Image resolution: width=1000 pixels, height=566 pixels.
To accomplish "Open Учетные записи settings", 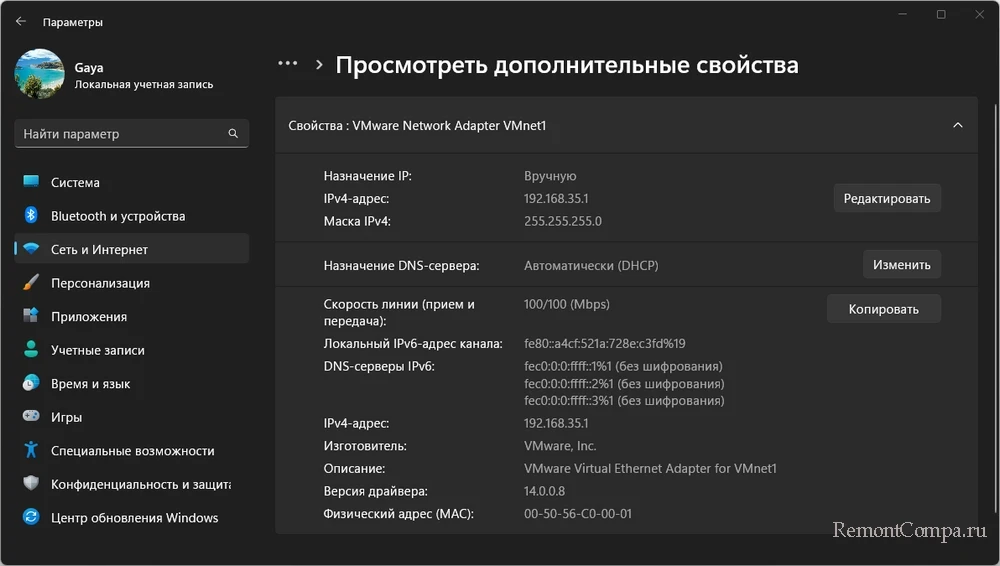I will [131, 350].
